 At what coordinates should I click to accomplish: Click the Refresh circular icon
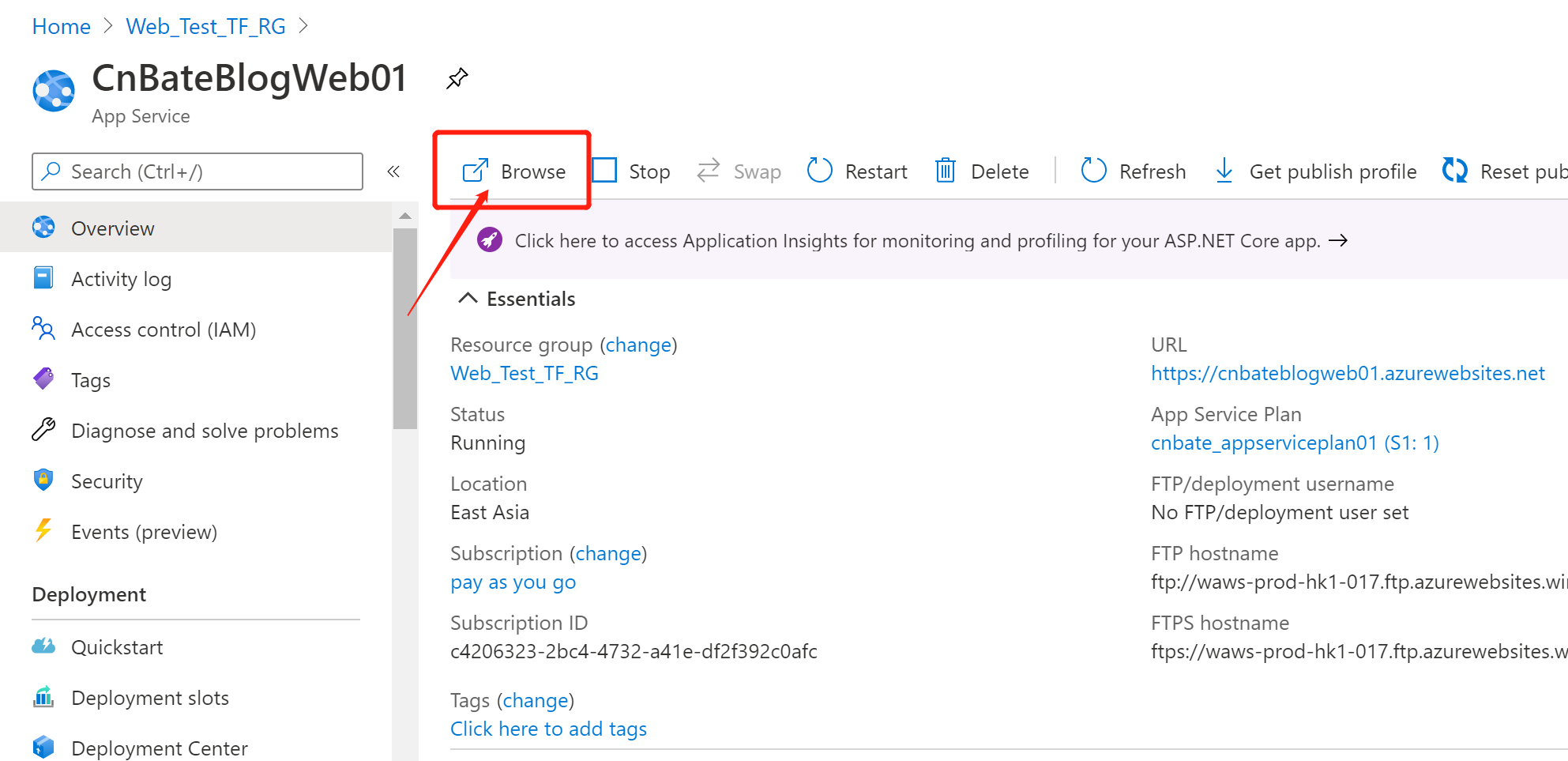pyautogui.click(x=1094, y=171)
